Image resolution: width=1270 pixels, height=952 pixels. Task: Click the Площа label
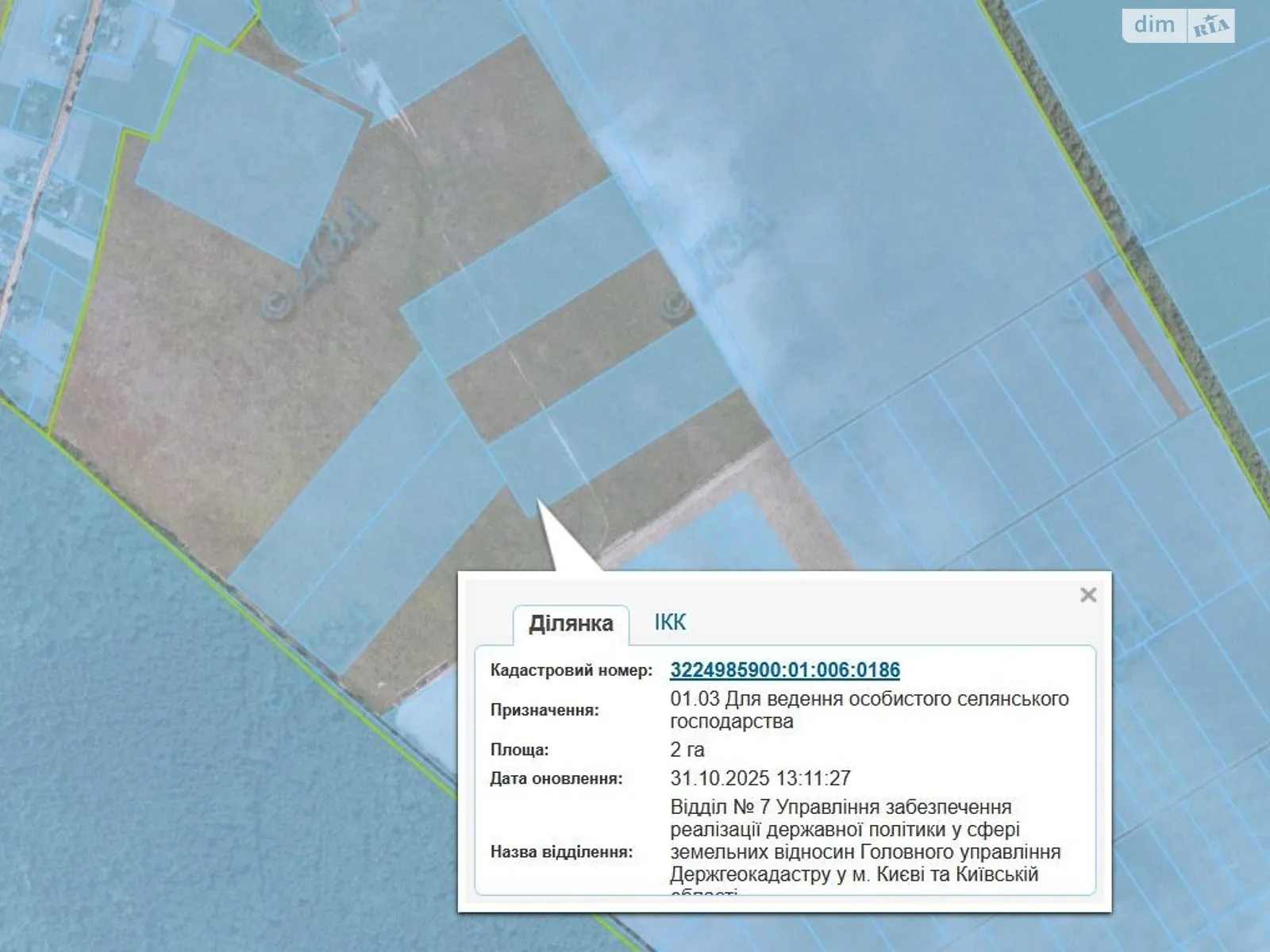click(519, 750)
